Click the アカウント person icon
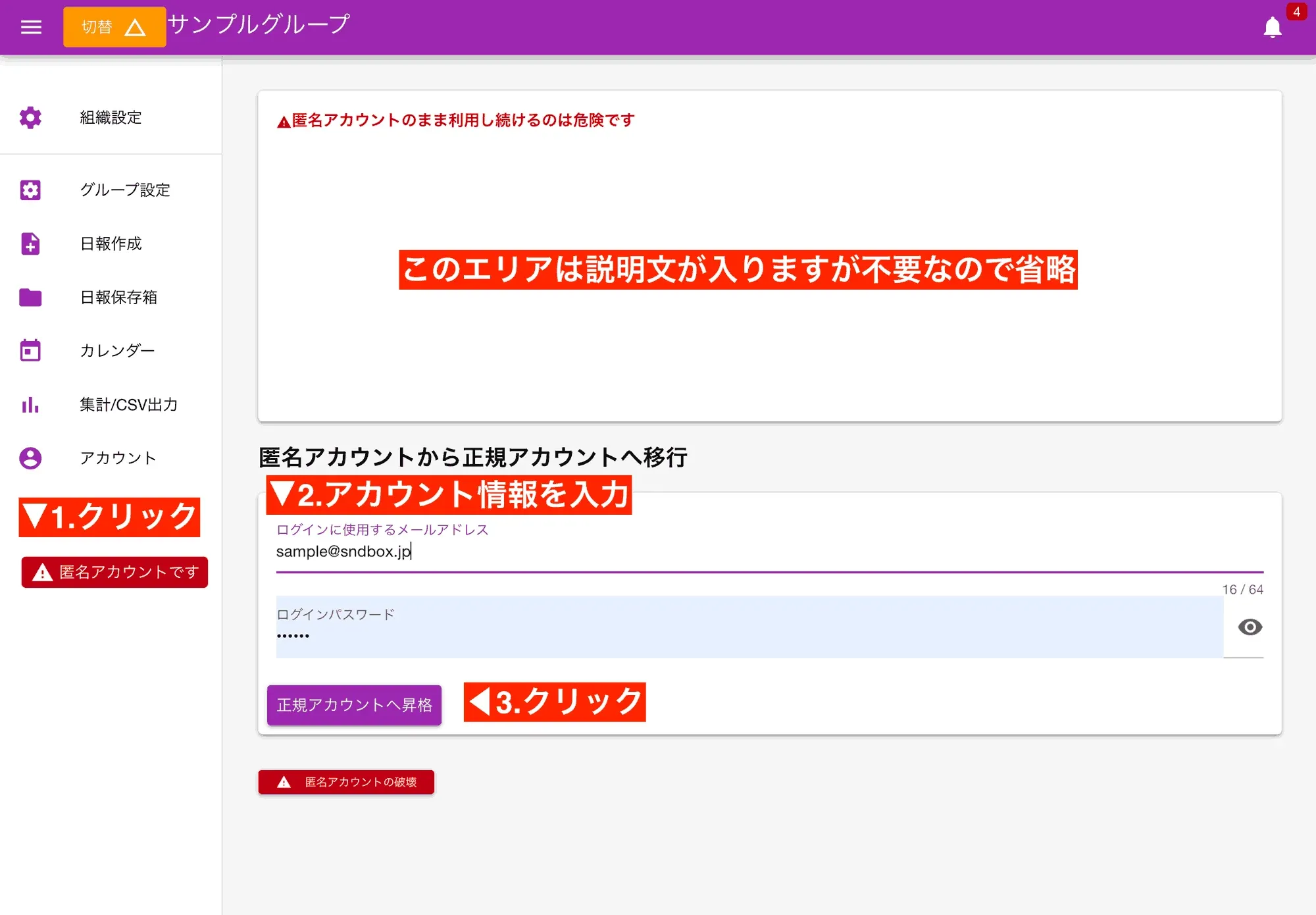Screen dimensions: 1316x915 (x=30, y=459)
